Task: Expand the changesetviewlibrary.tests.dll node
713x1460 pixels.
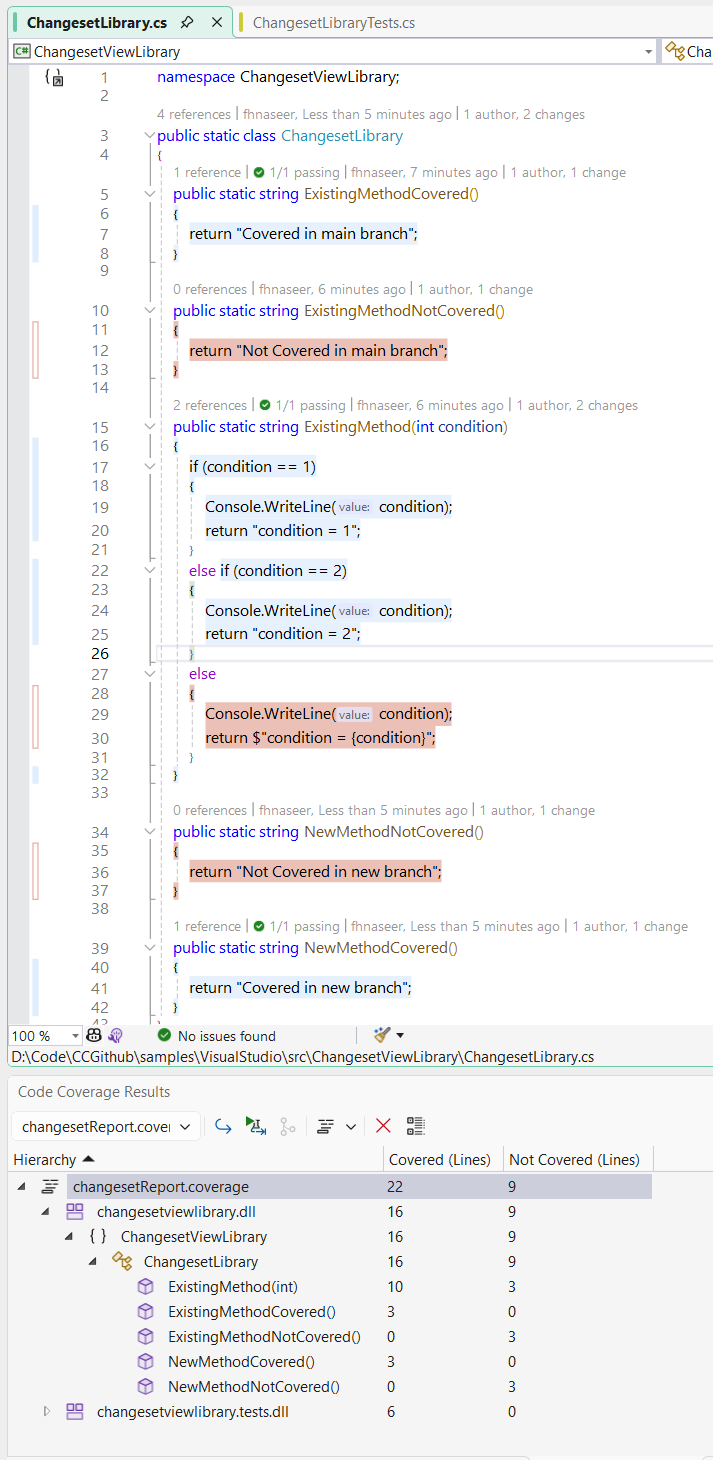Action: point(46,1411)
